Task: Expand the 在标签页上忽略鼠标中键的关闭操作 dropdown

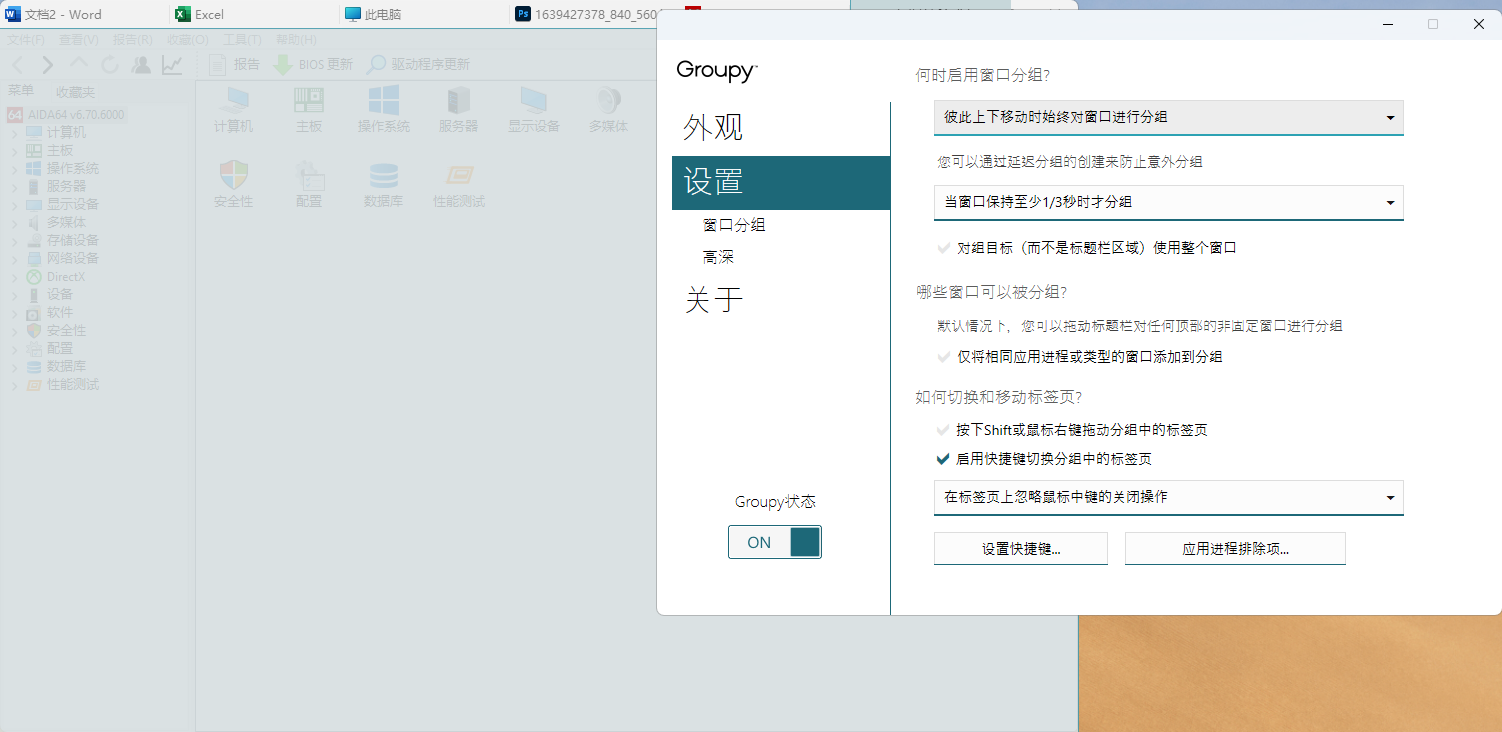Action: (x=1168, y=497)
